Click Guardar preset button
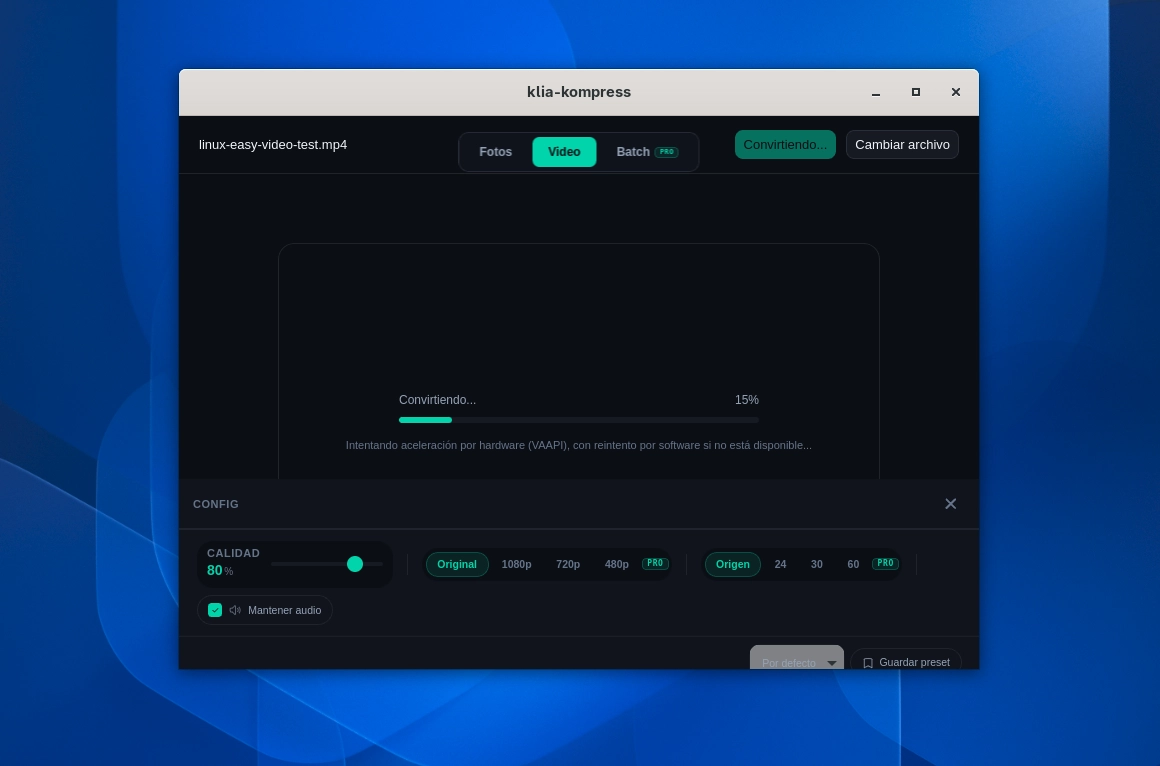The image size is (1160, 766). pos(906,659)
